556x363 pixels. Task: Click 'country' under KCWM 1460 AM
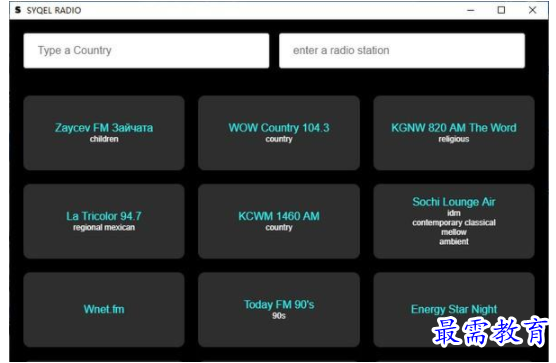tap(279, 227)
